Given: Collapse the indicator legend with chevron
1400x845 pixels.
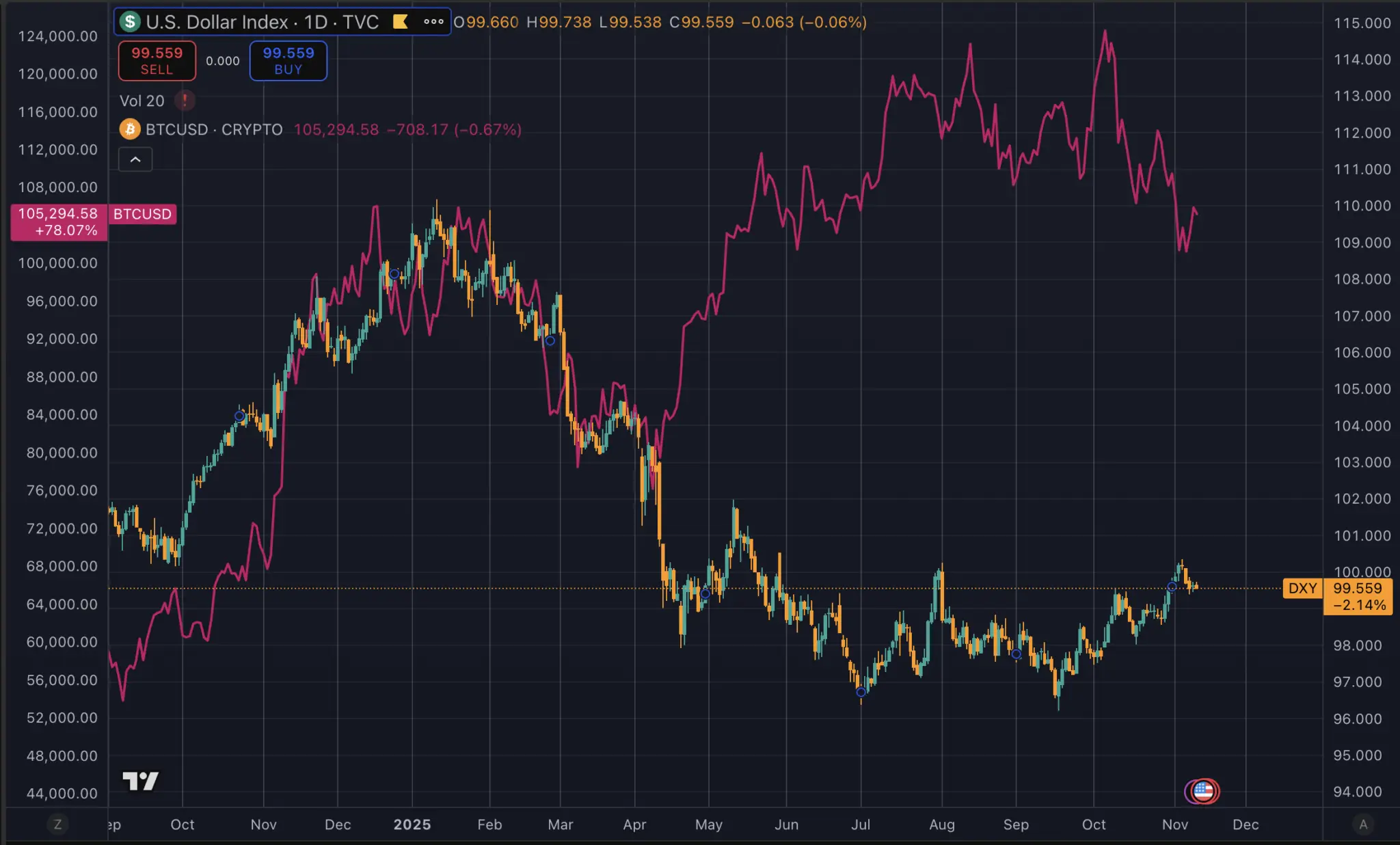Looking at the screenshot, I should coord(135,159).
